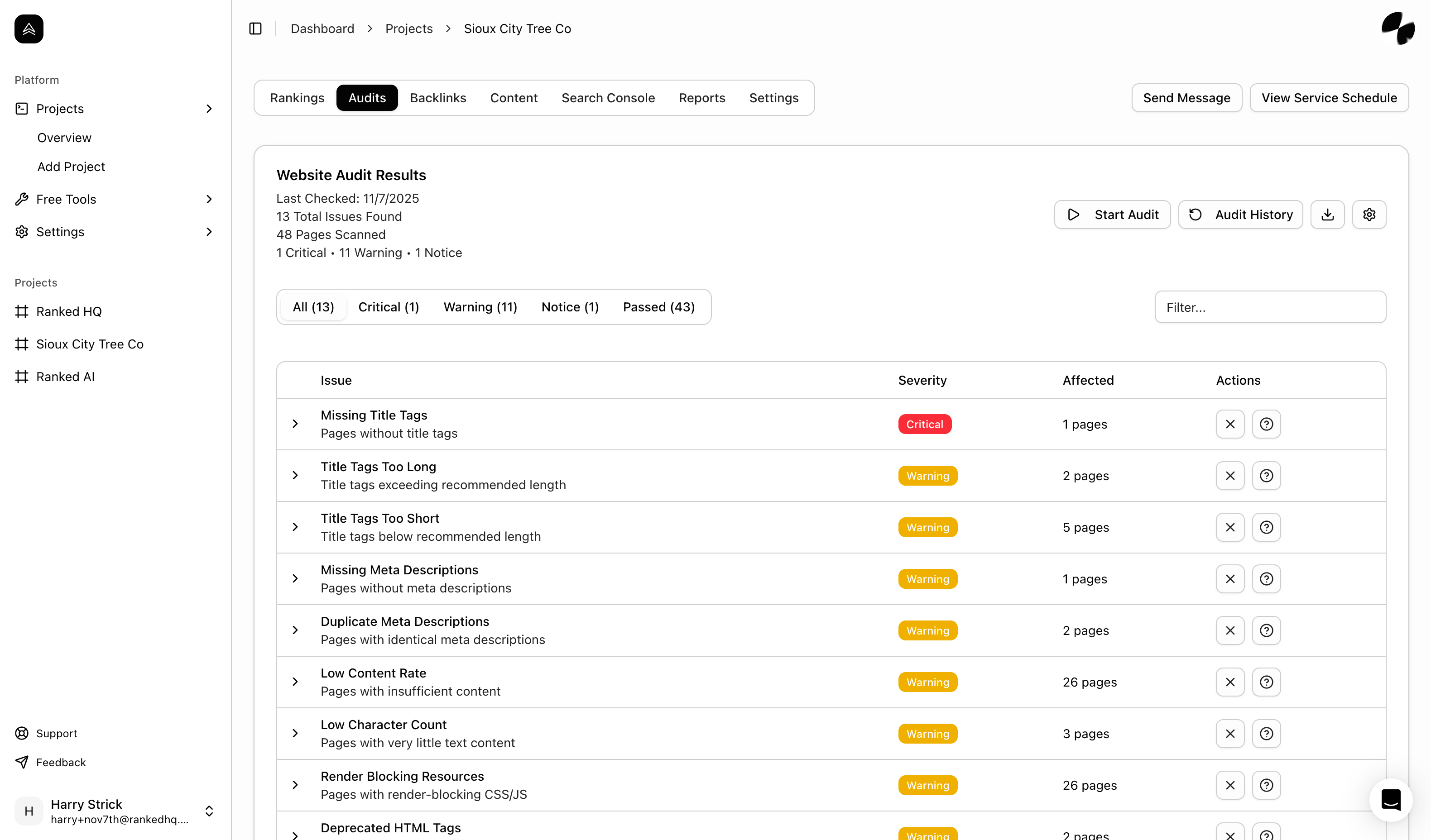Open audit settings gear icon
Viewport: 1431px width, 840px height.
click(x=1369, y=215)
